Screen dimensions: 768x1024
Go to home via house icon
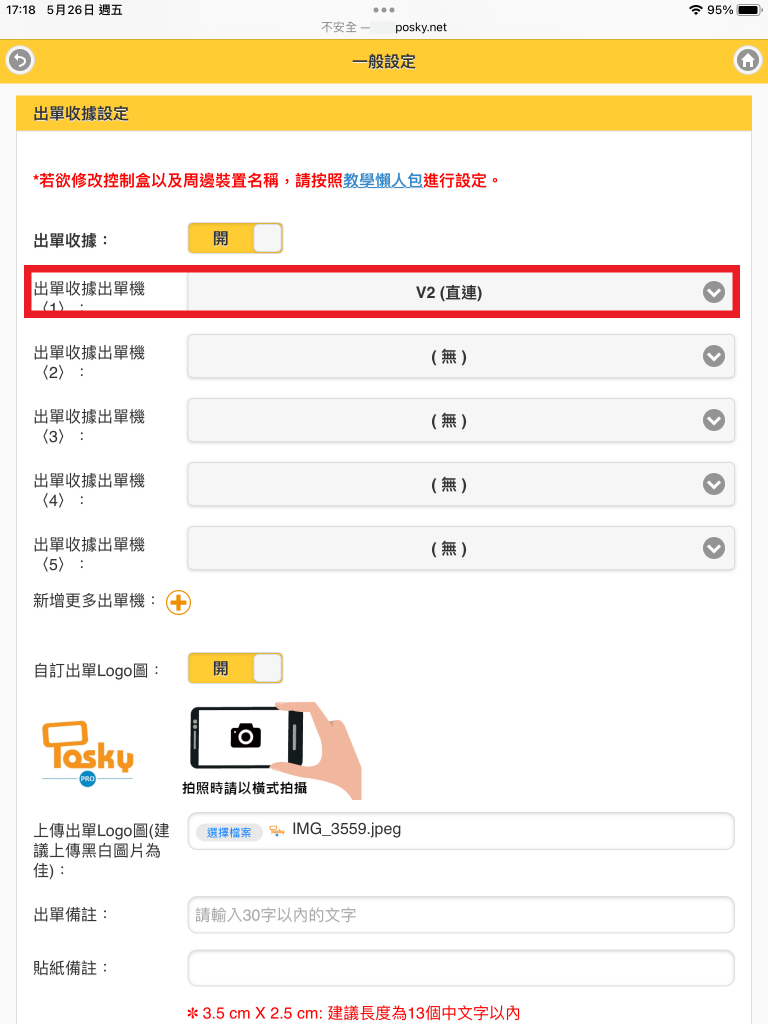pos(748,61)
